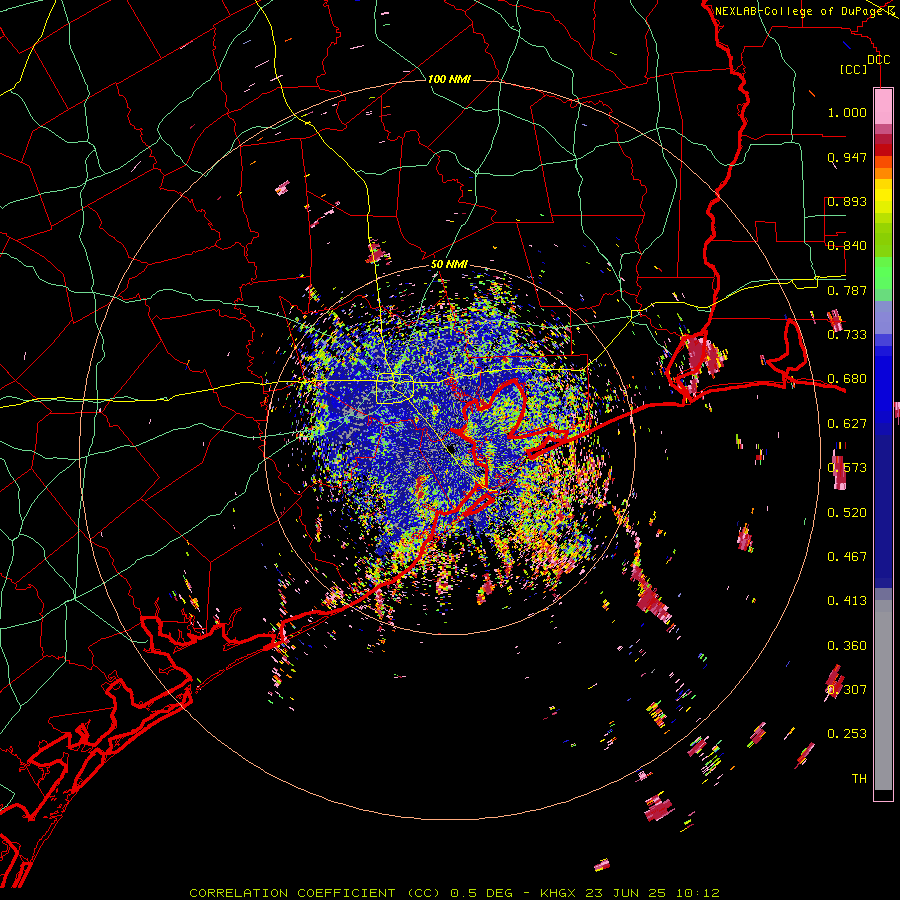
Task: Click the CORRELATION COEFFICIENT caption at bottom
Action: coord(292,893)
